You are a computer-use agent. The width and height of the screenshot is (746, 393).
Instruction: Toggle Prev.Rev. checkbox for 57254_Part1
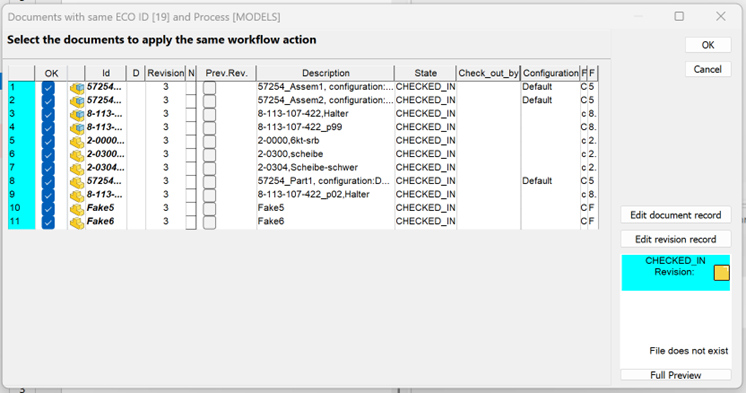(209, 182)
